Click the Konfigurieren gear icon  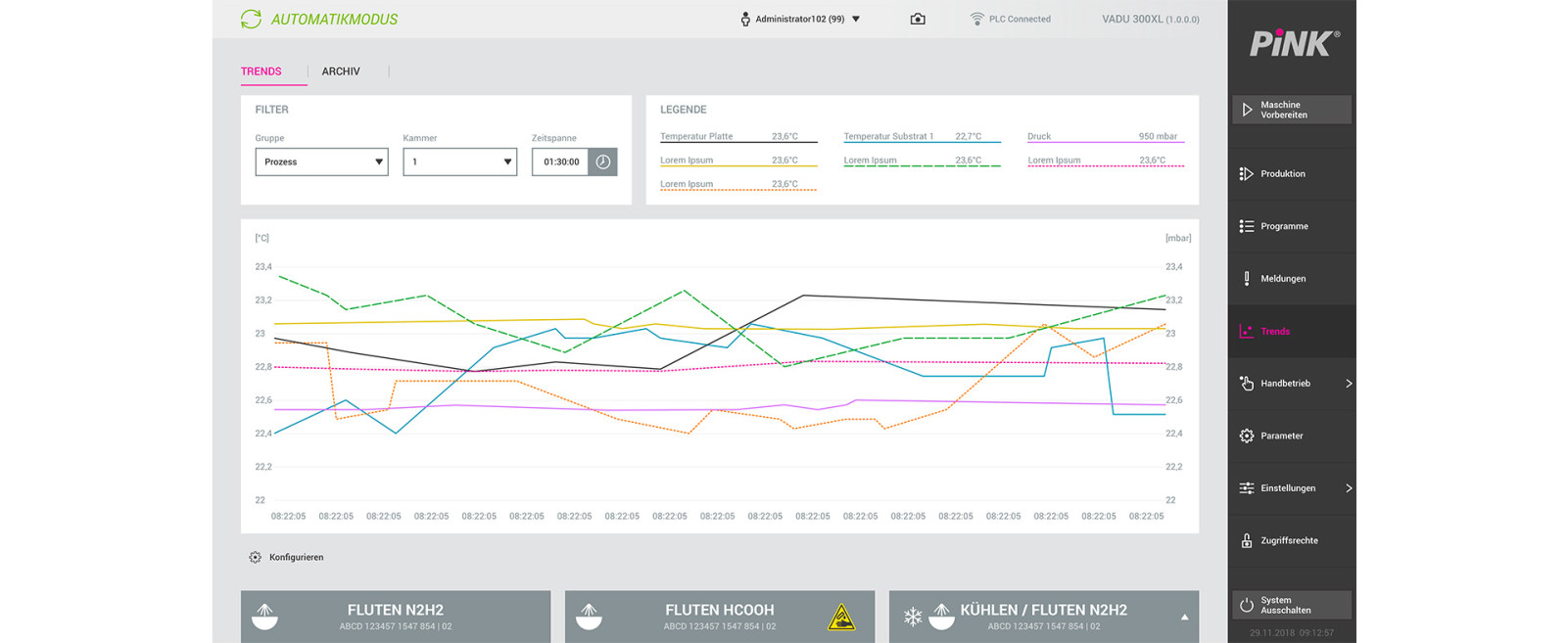tap(255, 557)
